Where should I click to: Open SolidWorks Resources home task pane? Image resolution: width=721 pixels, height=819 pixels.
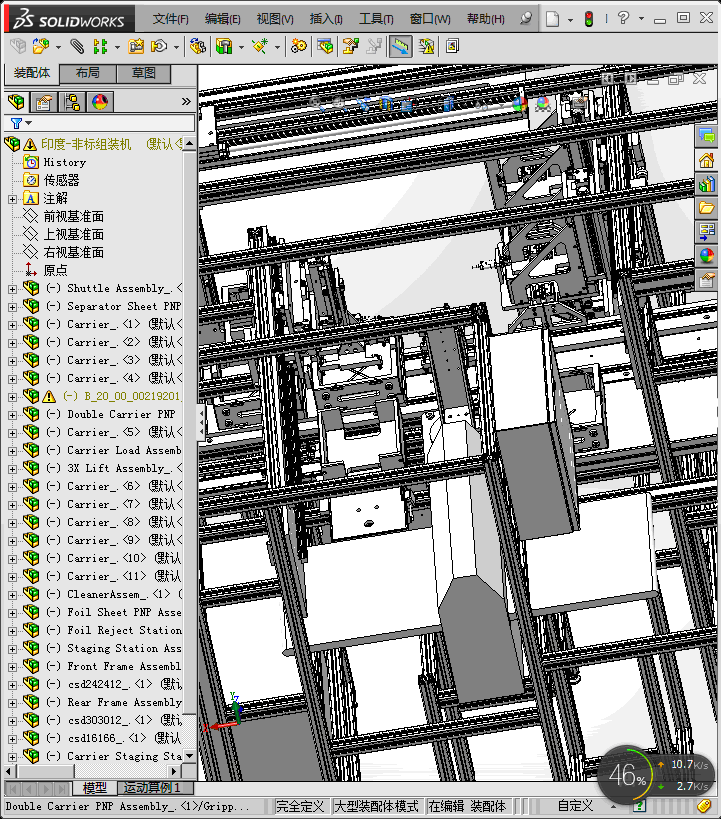click(706, 161)
